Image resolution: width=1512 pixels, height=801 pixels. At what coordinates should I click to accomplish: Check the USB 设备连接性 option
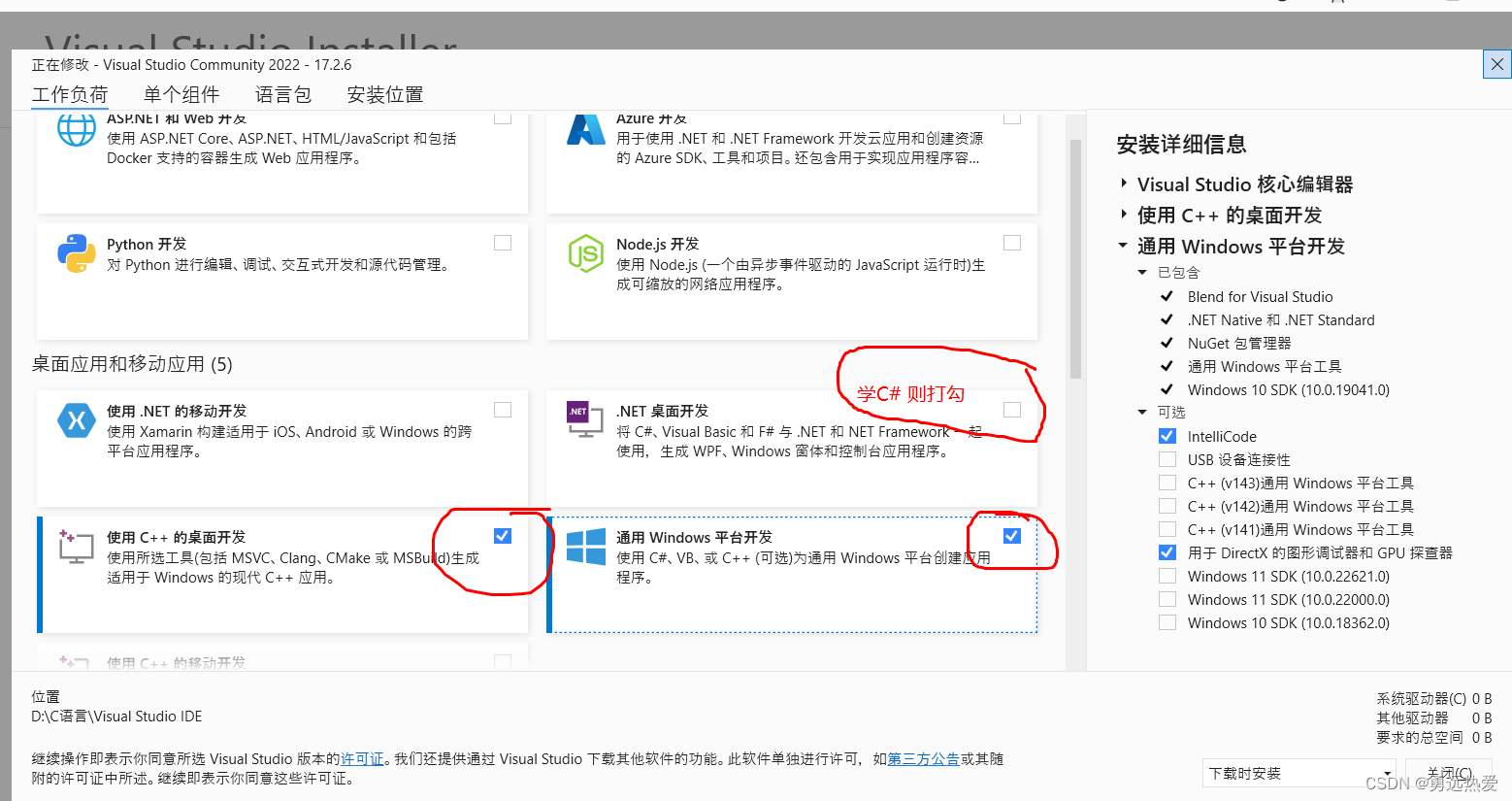coord(1167,459)
